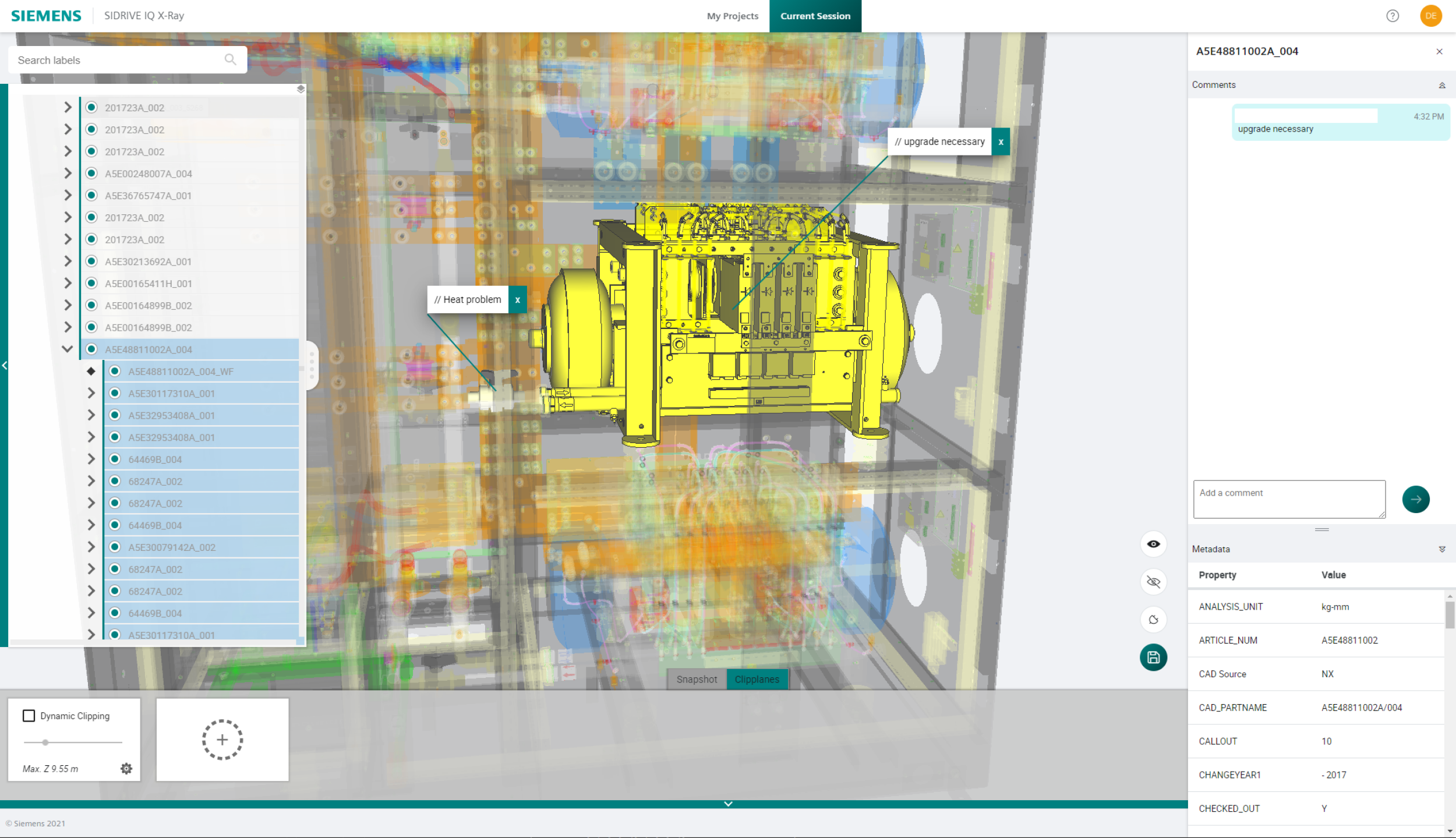Show hidden parts with the eye icon
1456x838 pixels.
pyautogui.click(x=1153, y=543)
